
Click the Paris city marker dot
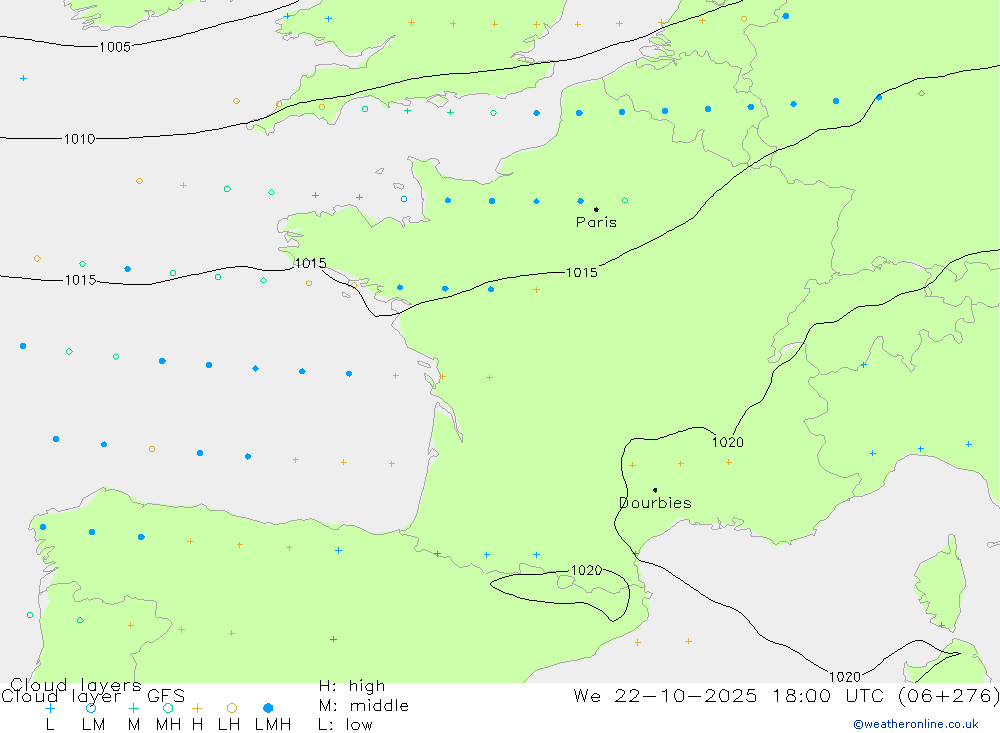[x=596, y=209]
